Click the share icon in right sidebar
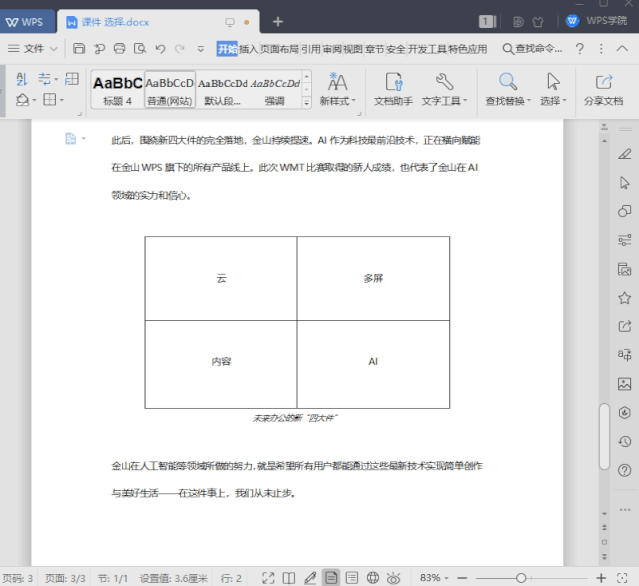The image size is (639, 586). point(624,326)
